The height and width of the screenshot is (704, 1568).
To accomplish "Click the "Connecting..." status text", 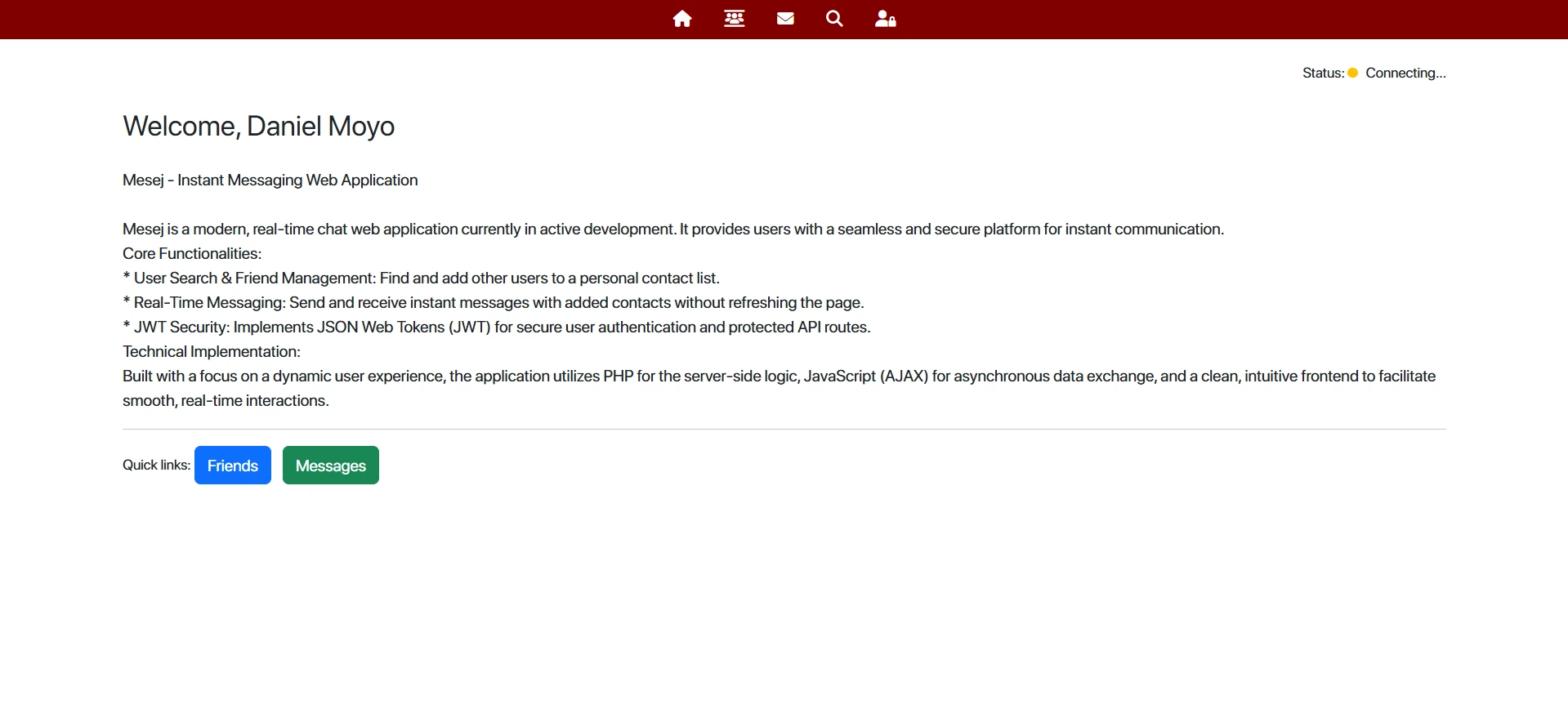I will pos(1405,73).
